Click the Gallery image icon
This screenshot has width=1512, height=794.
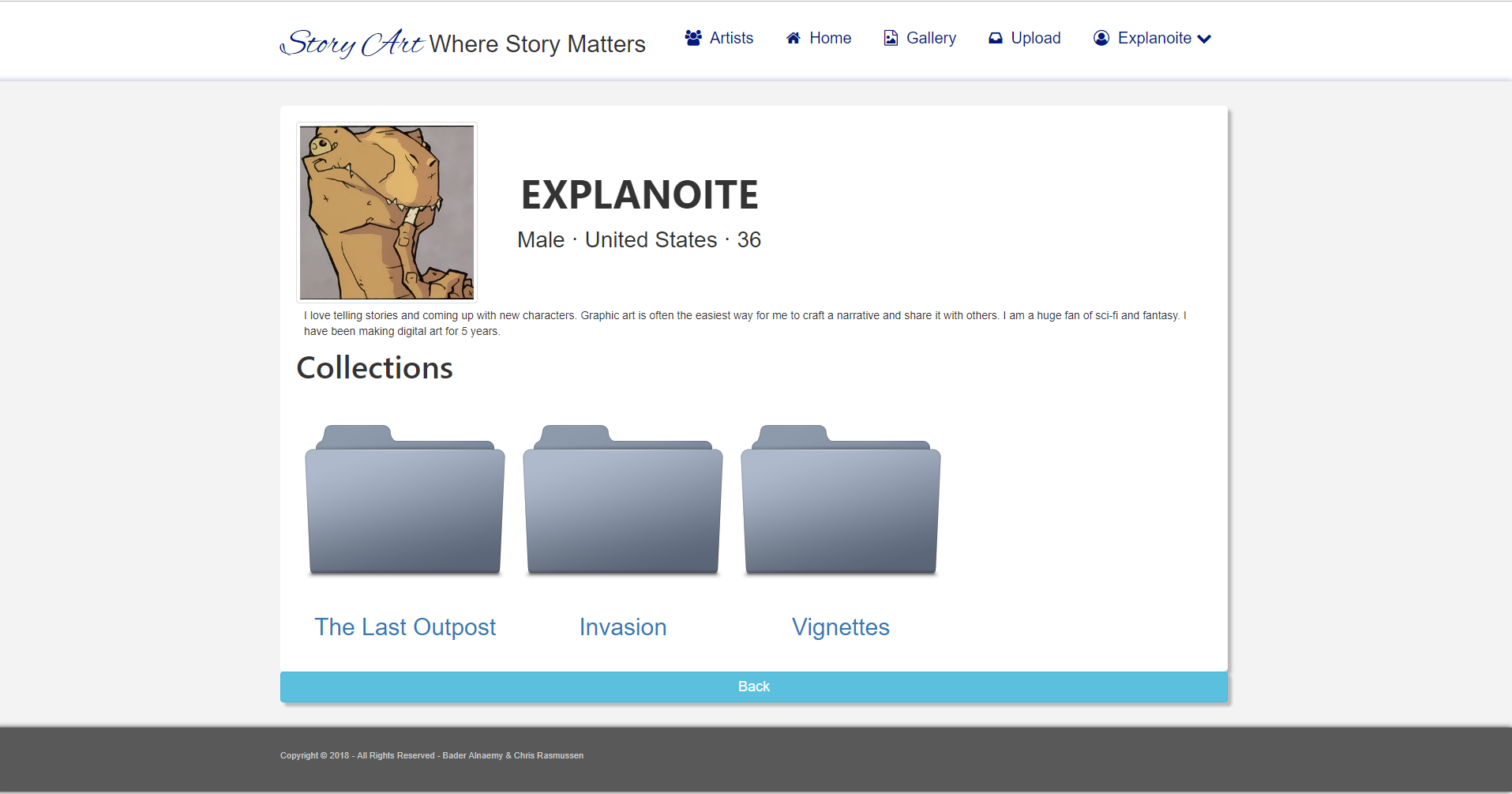click(891, 38)
